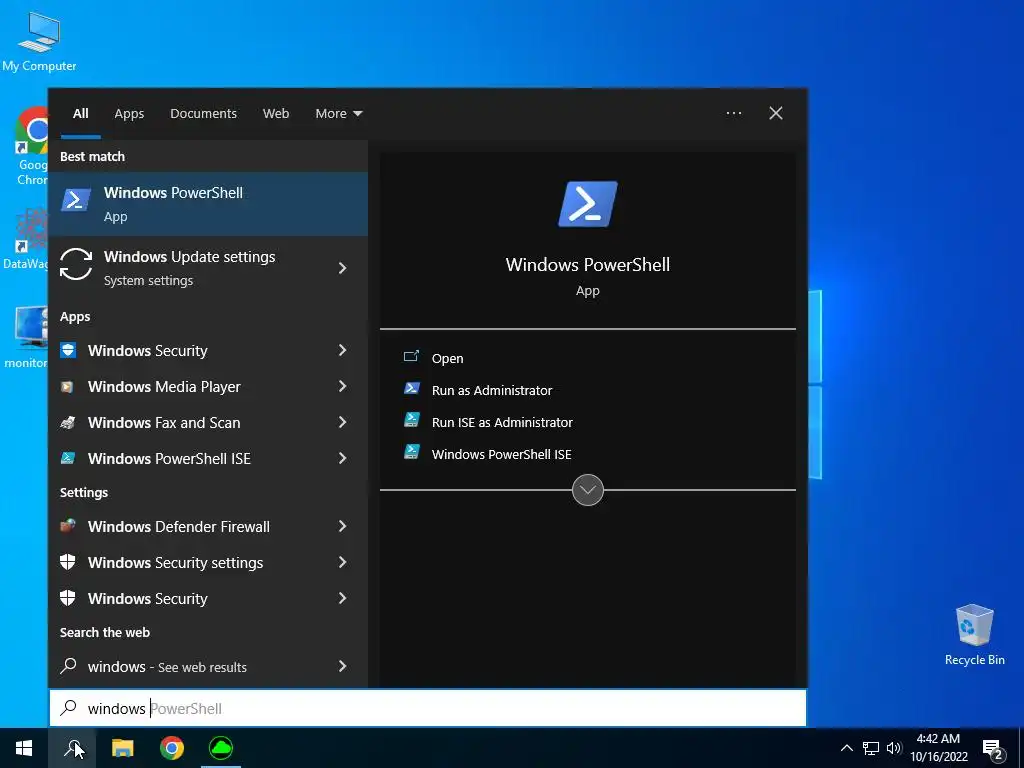Viewport: 1024px width, 768px height.
Task: Close the search panel with X
Action: pos(776,113)
